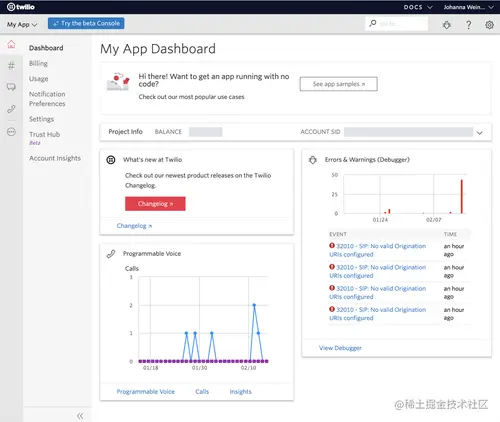This screenshot has width=500, height=422.
Task: Click the red Changelog button
Action: [x=155, y=204]
